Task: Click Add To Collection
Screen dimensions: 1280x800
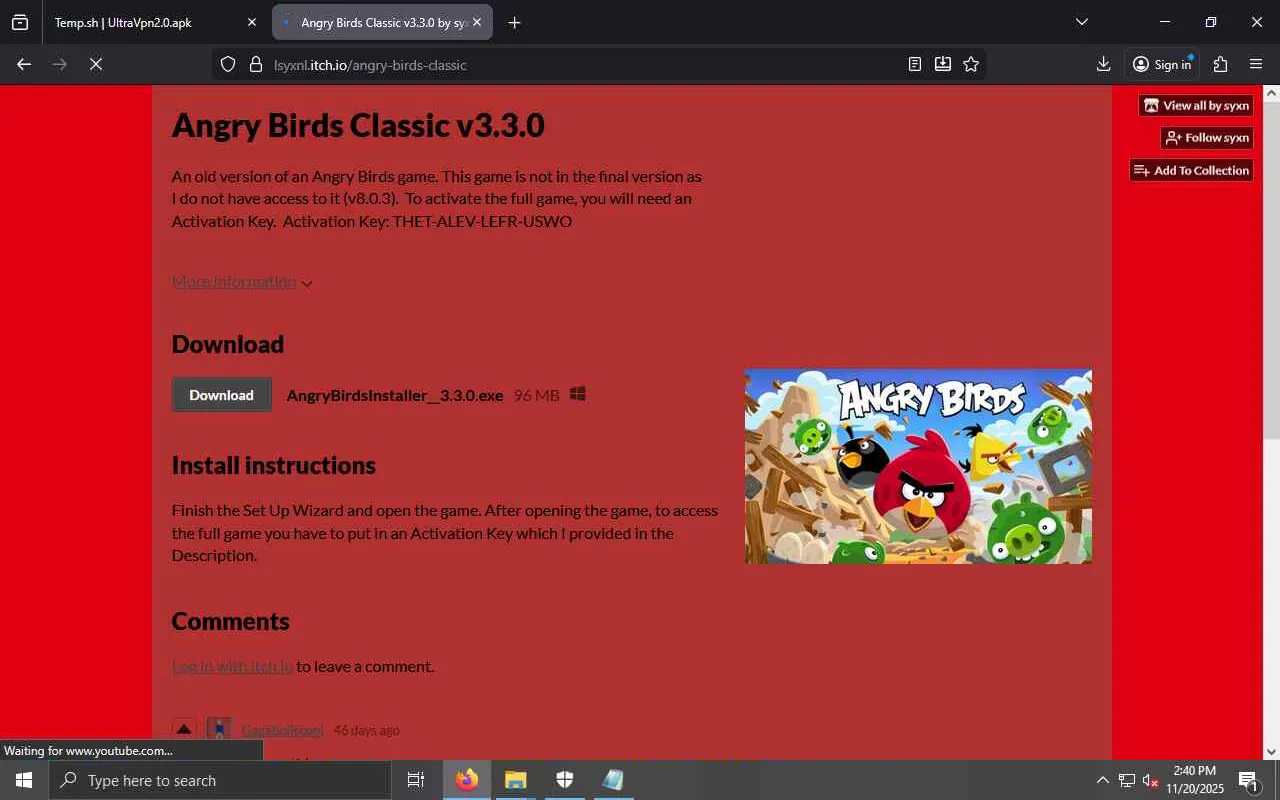Action: [x=1191, y=170]
